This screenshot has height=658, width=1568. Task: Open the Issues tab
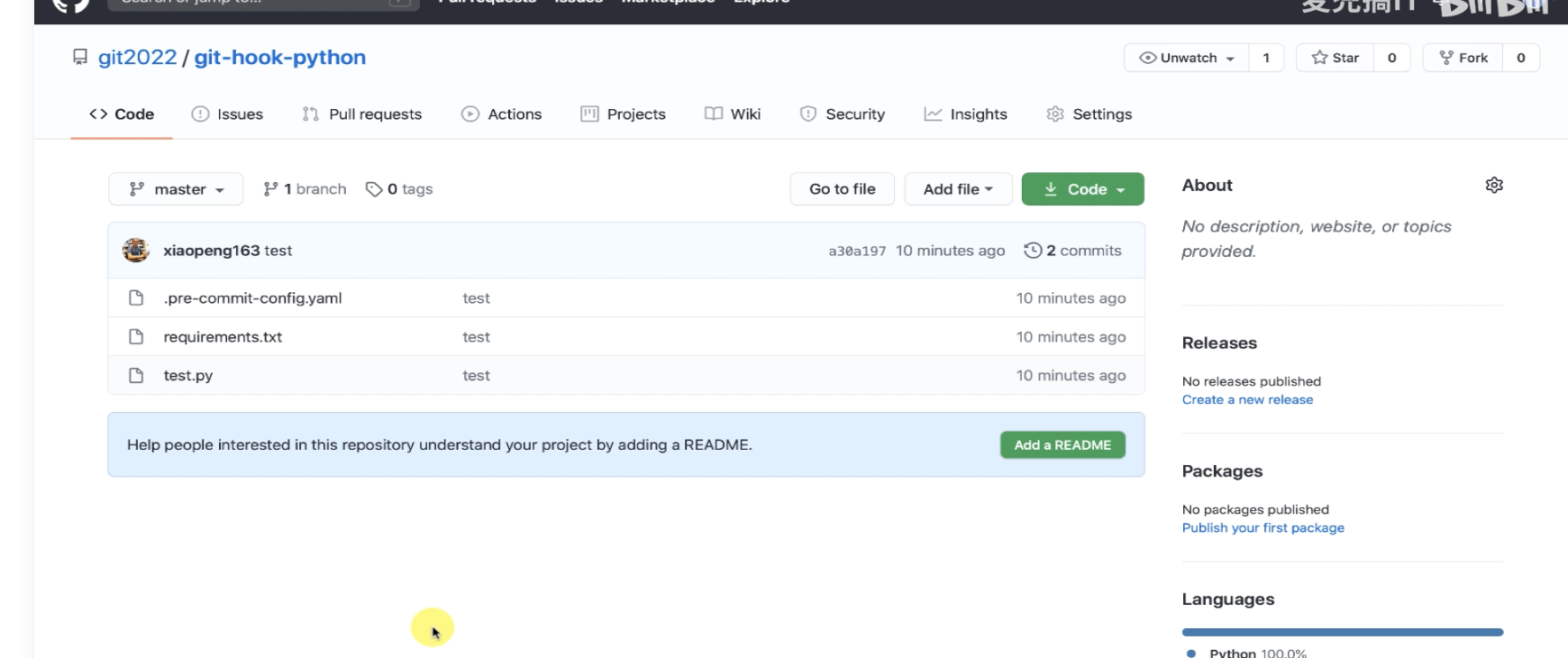click(x=227, y=114)
